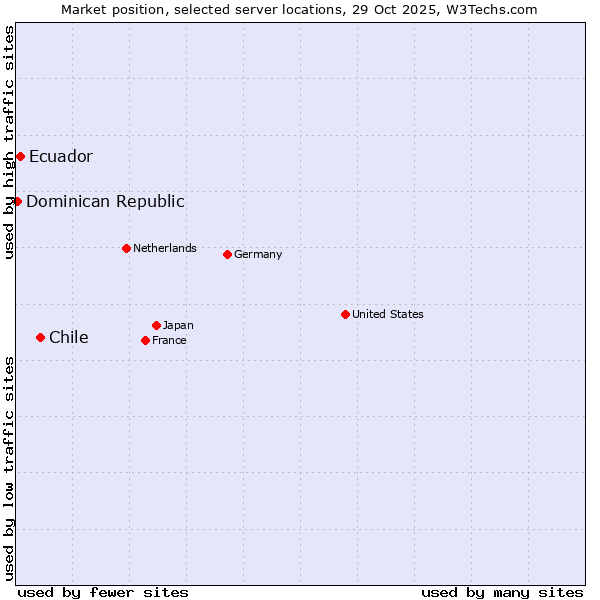
Task: Click the France label text
Action: [x=169, y=340]
